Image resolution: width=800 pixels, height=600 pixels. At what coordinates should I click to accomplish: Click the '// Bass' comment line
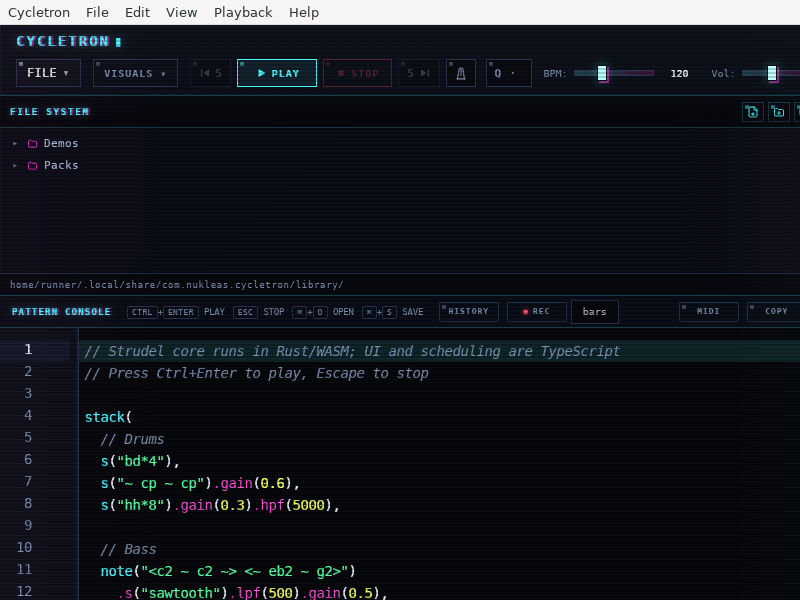coord(128,549)
